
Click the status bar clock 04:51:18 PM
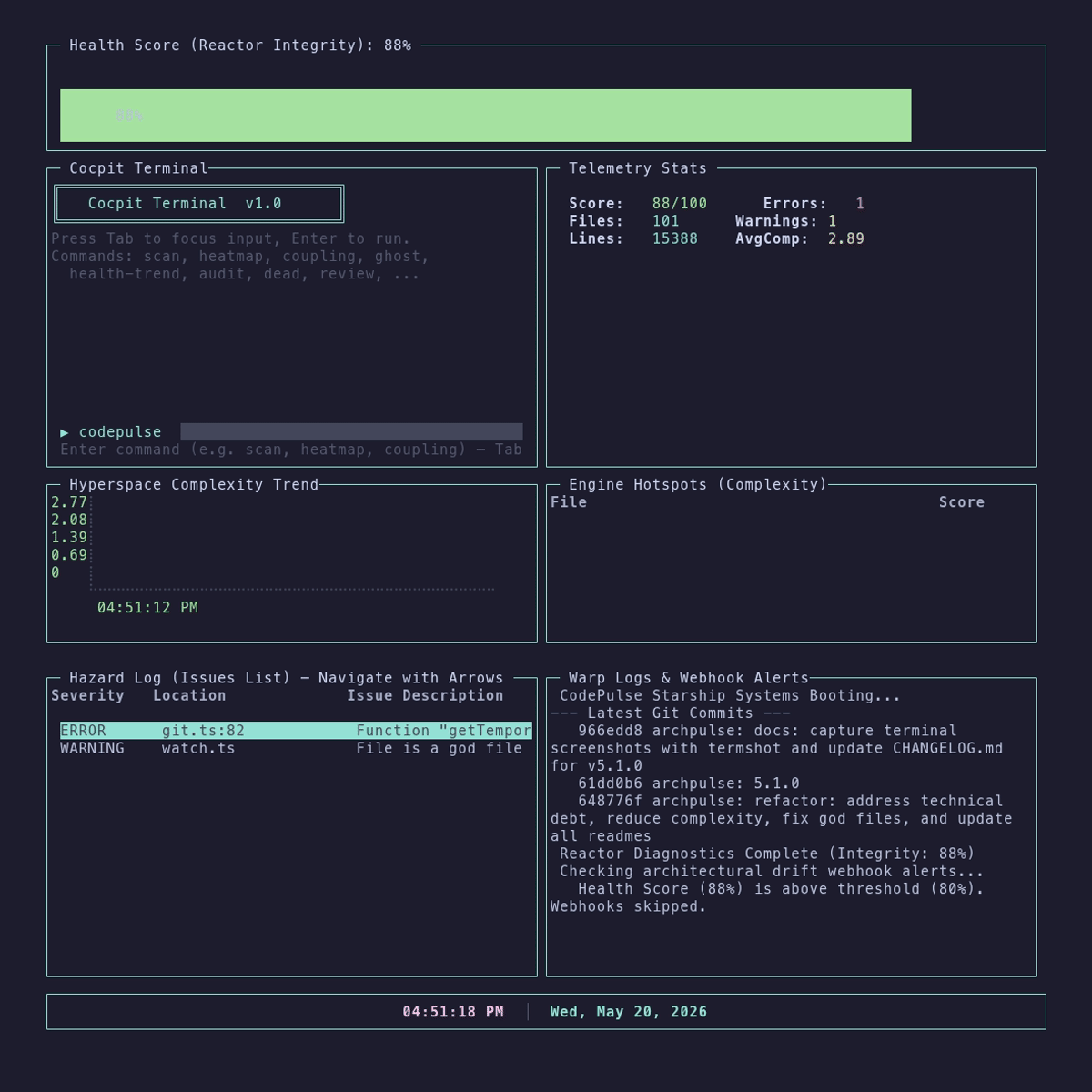[453, 1012]
